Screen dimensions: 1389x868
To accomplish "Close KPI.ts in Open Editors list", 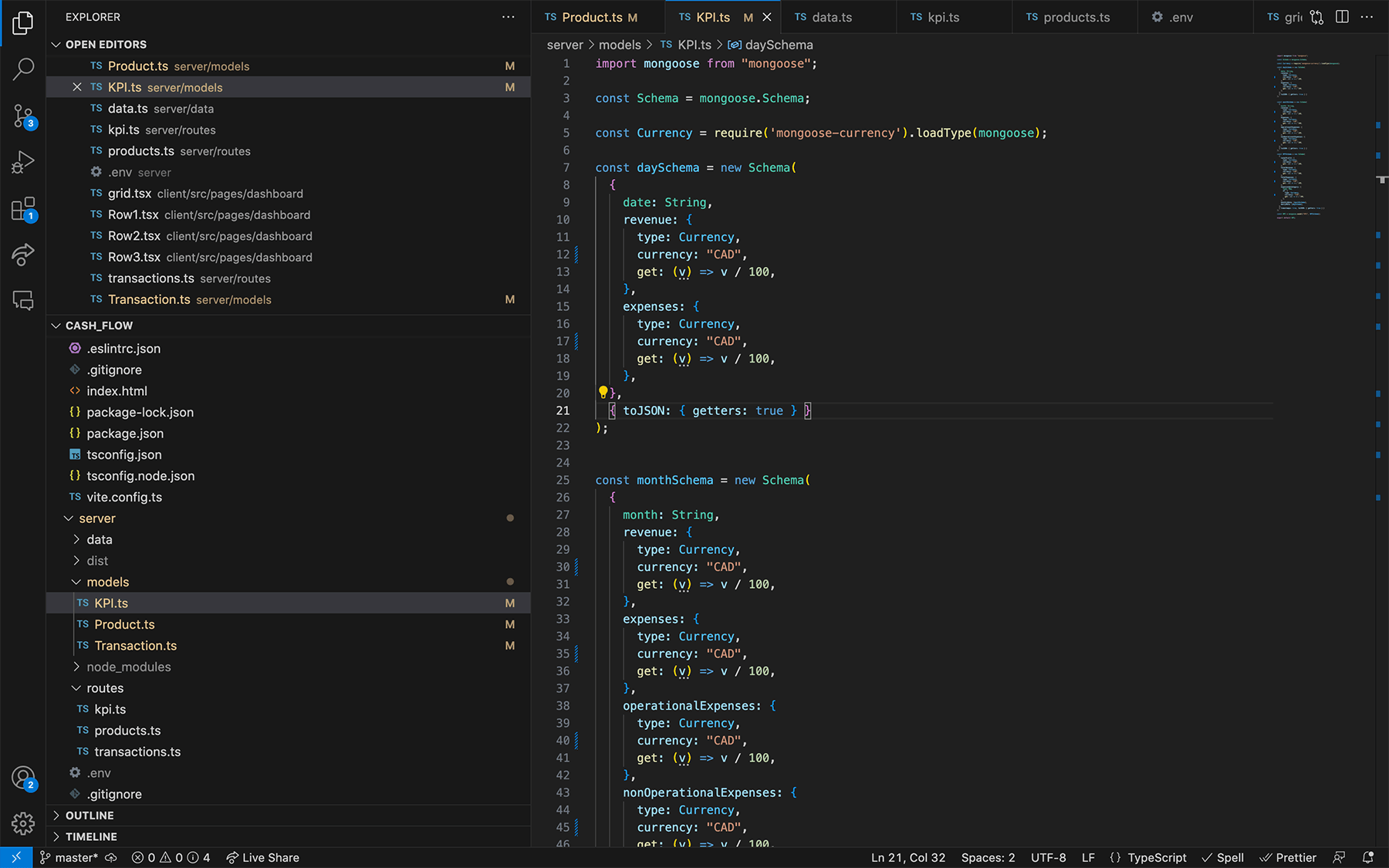I will [x=77, y=87].
